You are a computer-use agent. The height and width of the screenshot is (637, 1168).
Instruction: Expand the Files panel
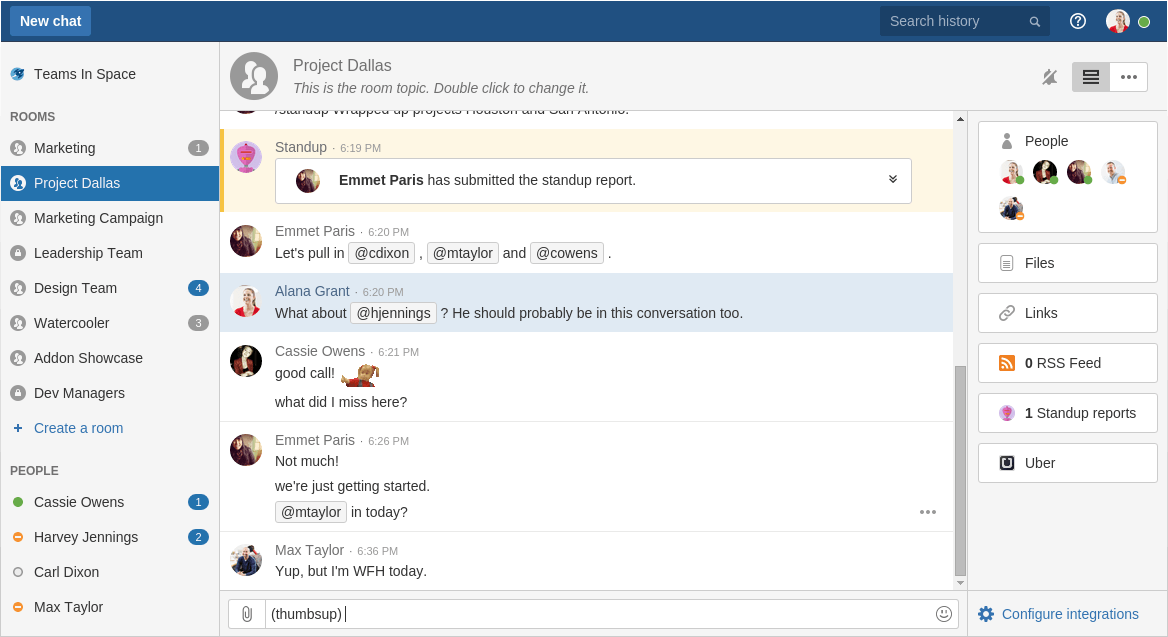pos(1067,263)
